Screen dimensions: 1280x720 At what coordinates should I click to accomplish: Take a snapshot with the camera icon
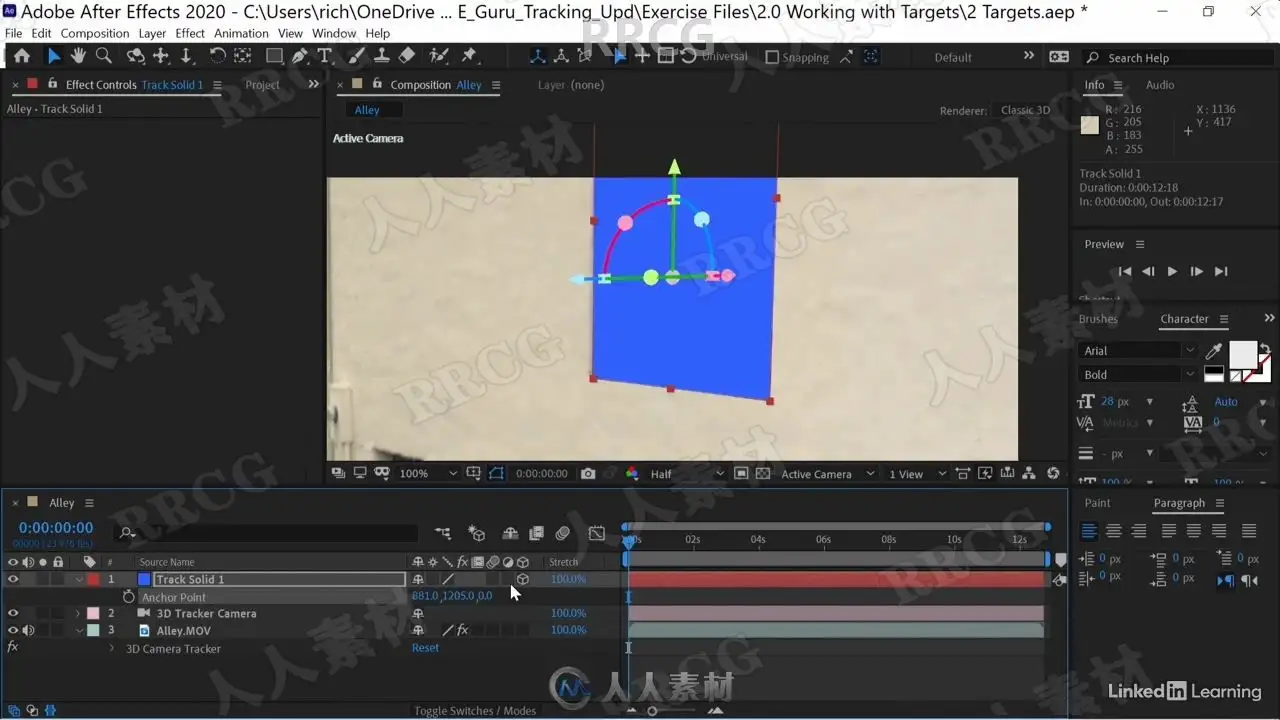click(588, 474)
